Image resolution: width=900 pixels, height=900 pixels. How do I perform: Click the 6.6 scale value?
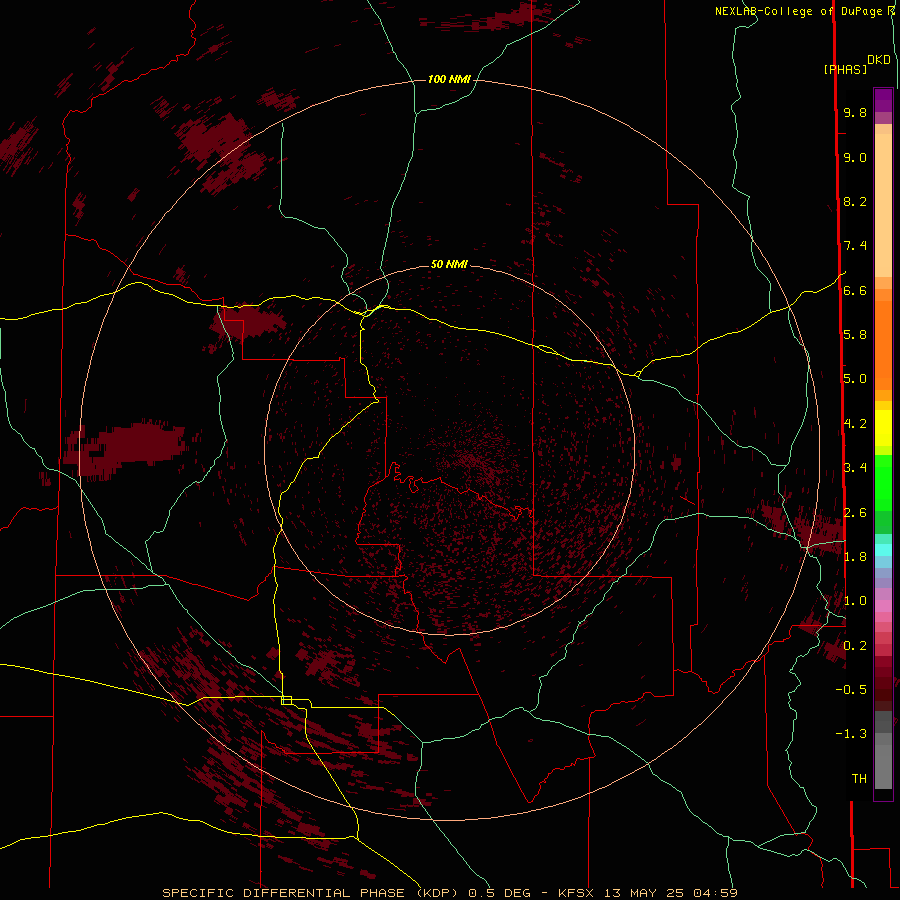coord(855,290)
